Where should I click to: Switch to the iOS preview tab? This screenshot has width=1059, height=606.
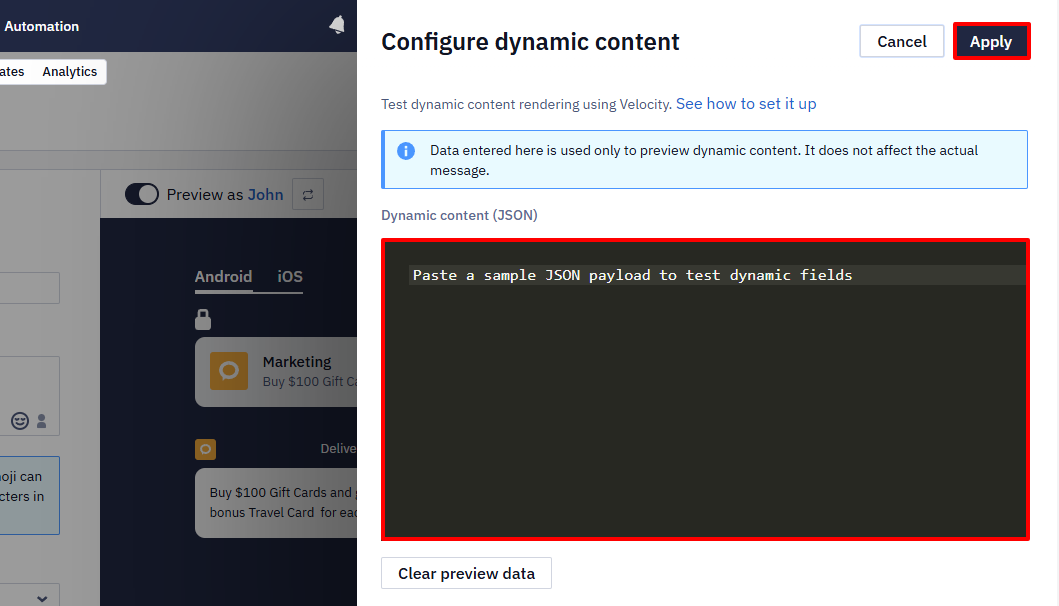[290, 276]
